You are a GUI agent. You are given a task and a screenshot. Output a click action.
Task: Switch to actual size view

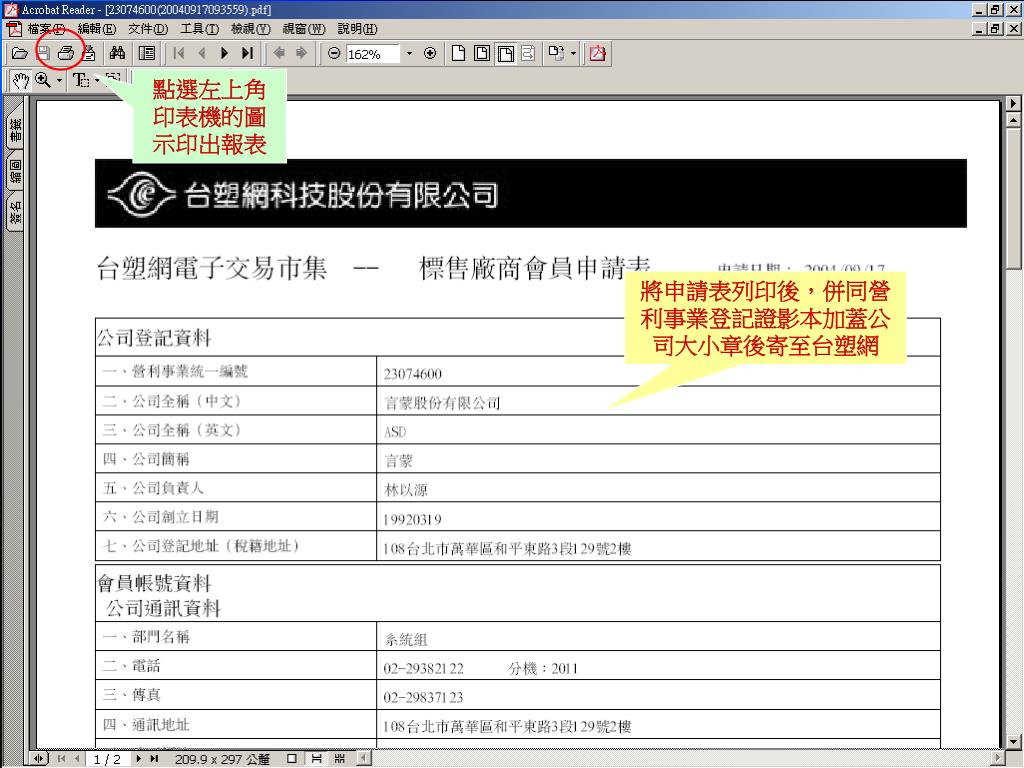pyautogui.click(x=458, y=54)
